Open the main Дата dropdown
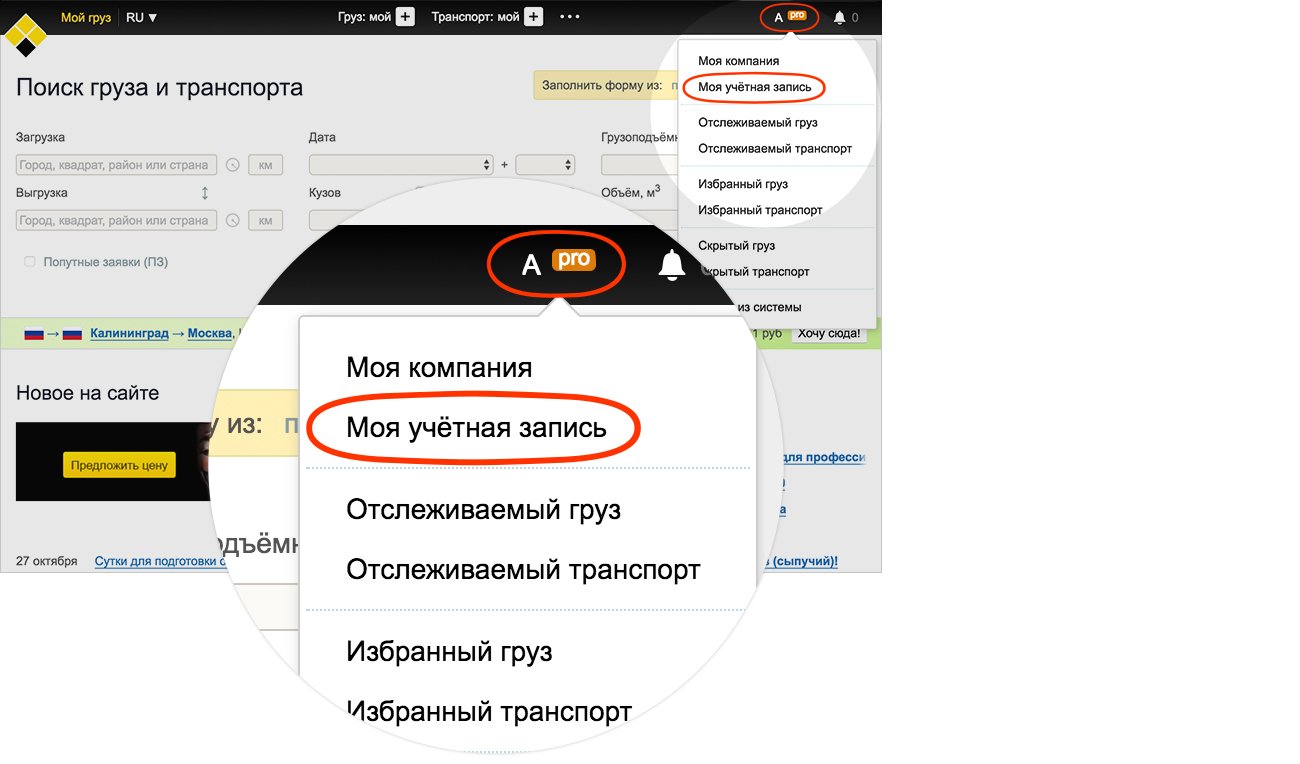Image resolution: width=1300 pixels, height=764 pixels. coord(402,165)
